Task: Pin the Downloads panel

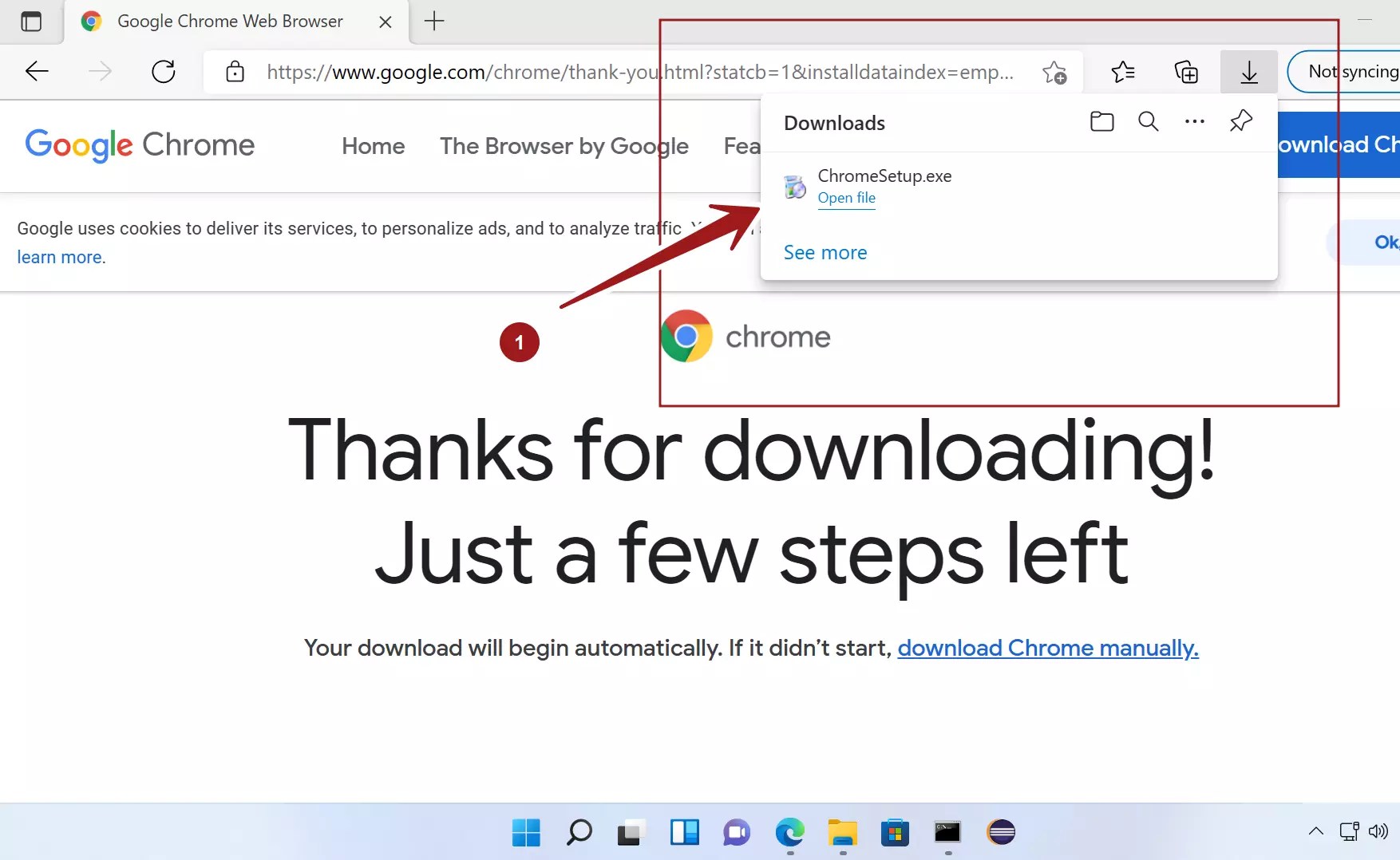Action: click(x=1241, y=121)
